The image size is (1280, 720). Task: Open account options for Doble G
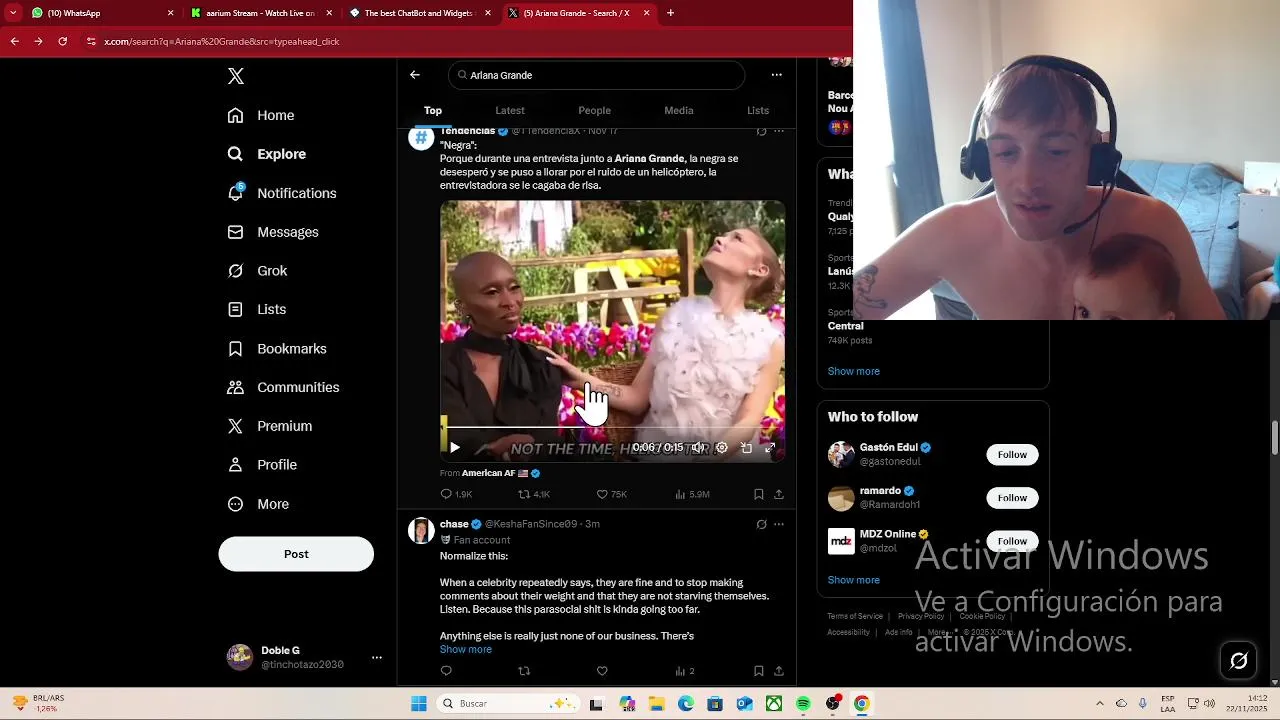[x=377, y=657]
